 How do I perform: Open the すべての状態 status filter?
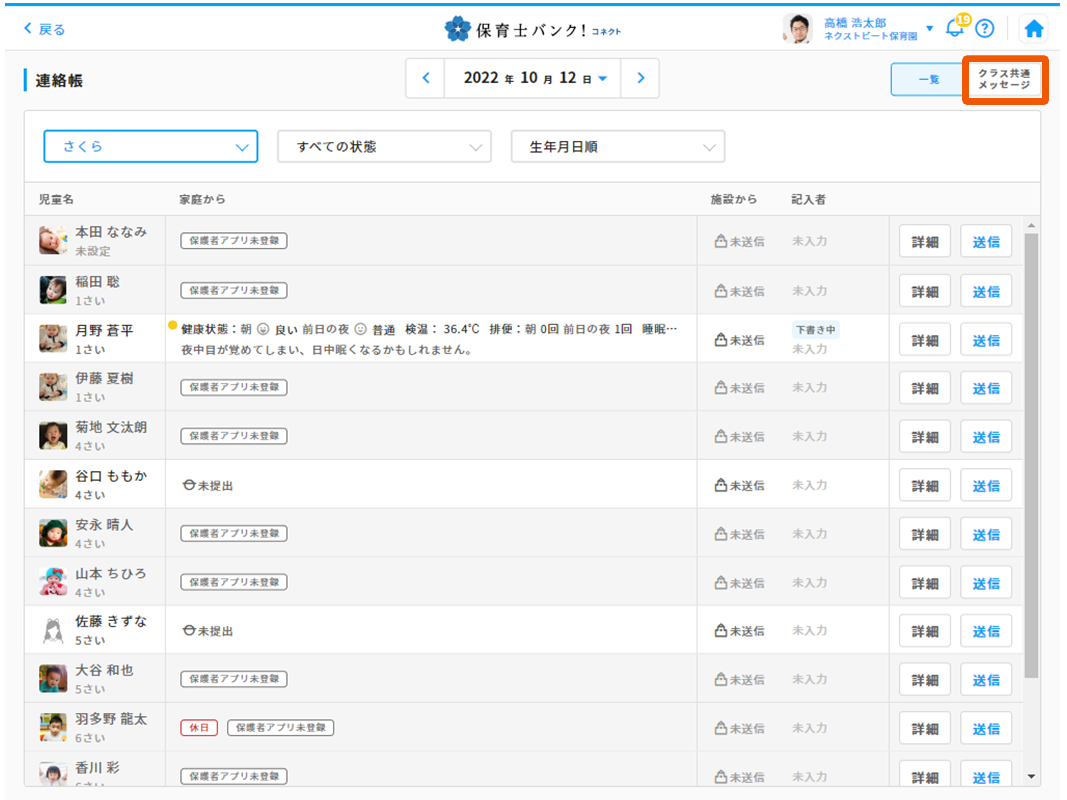click(384, 147)
